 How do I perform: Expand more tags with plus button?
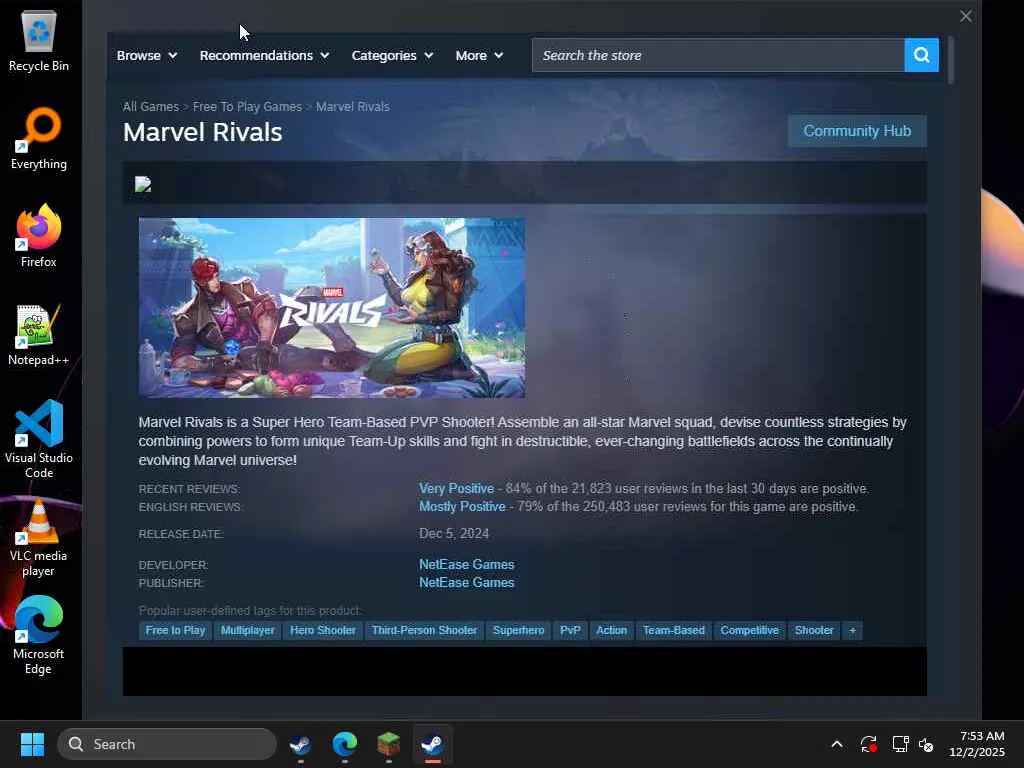pos(852,630)
